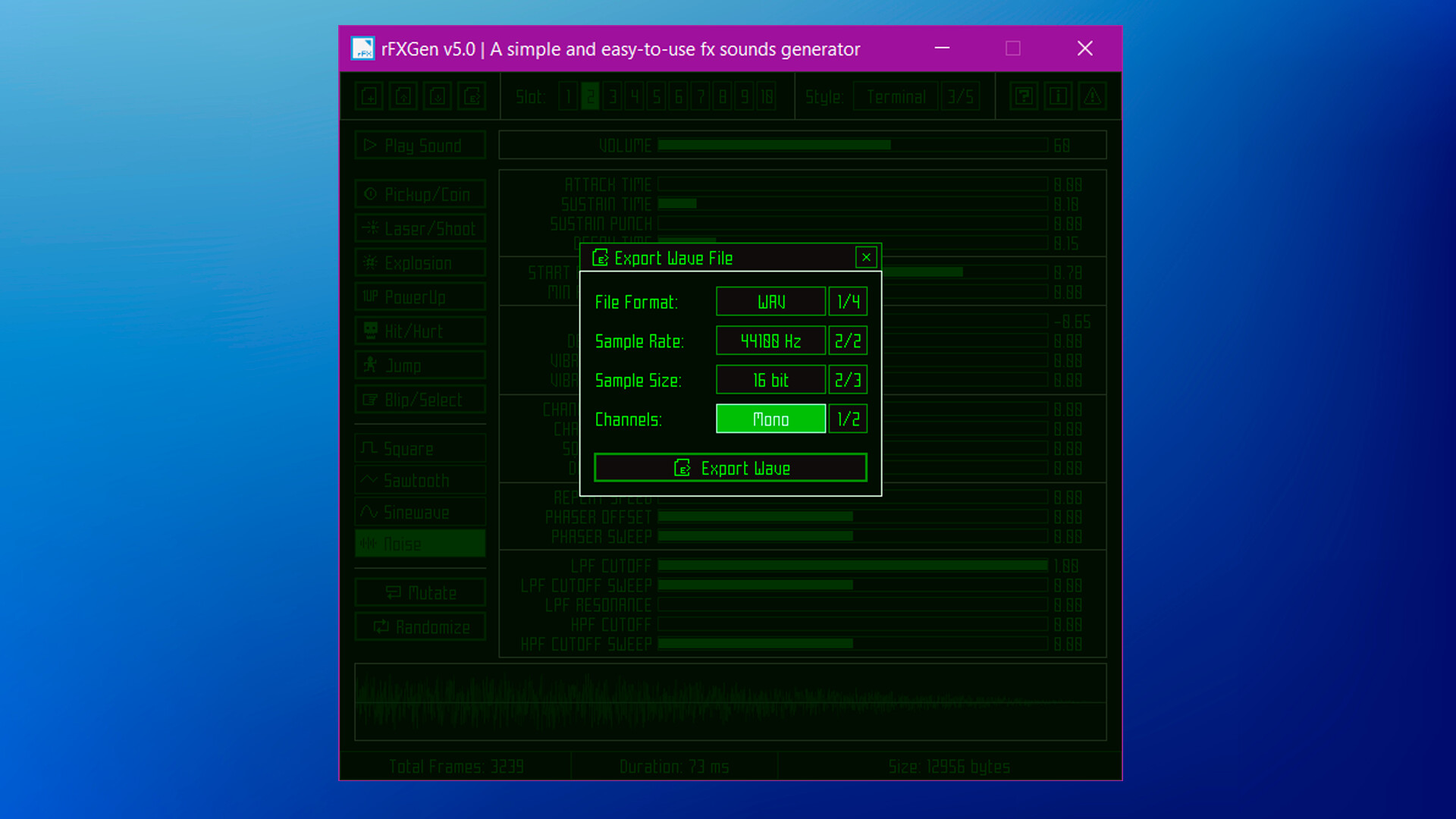Generate a Pickup/Coin sound preset
The width and height of the screenshot is (1456, 819).
420,193
